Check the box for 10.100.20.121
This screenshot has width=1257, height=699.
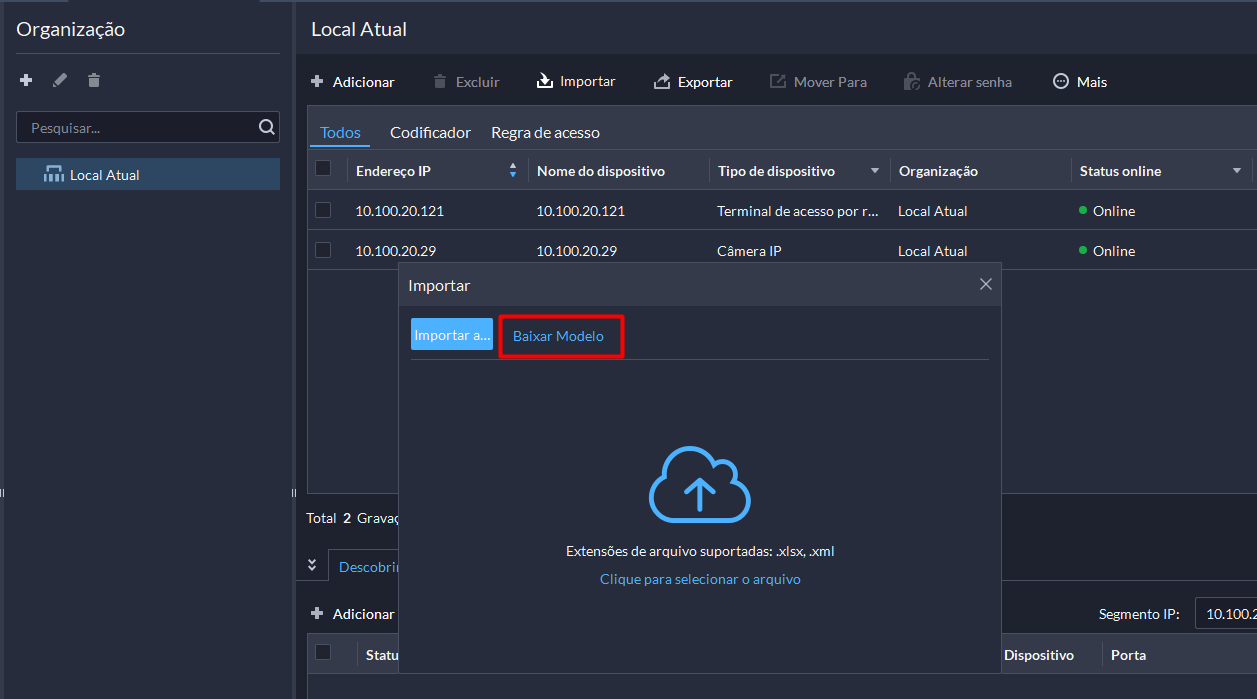tap(323, 210)
